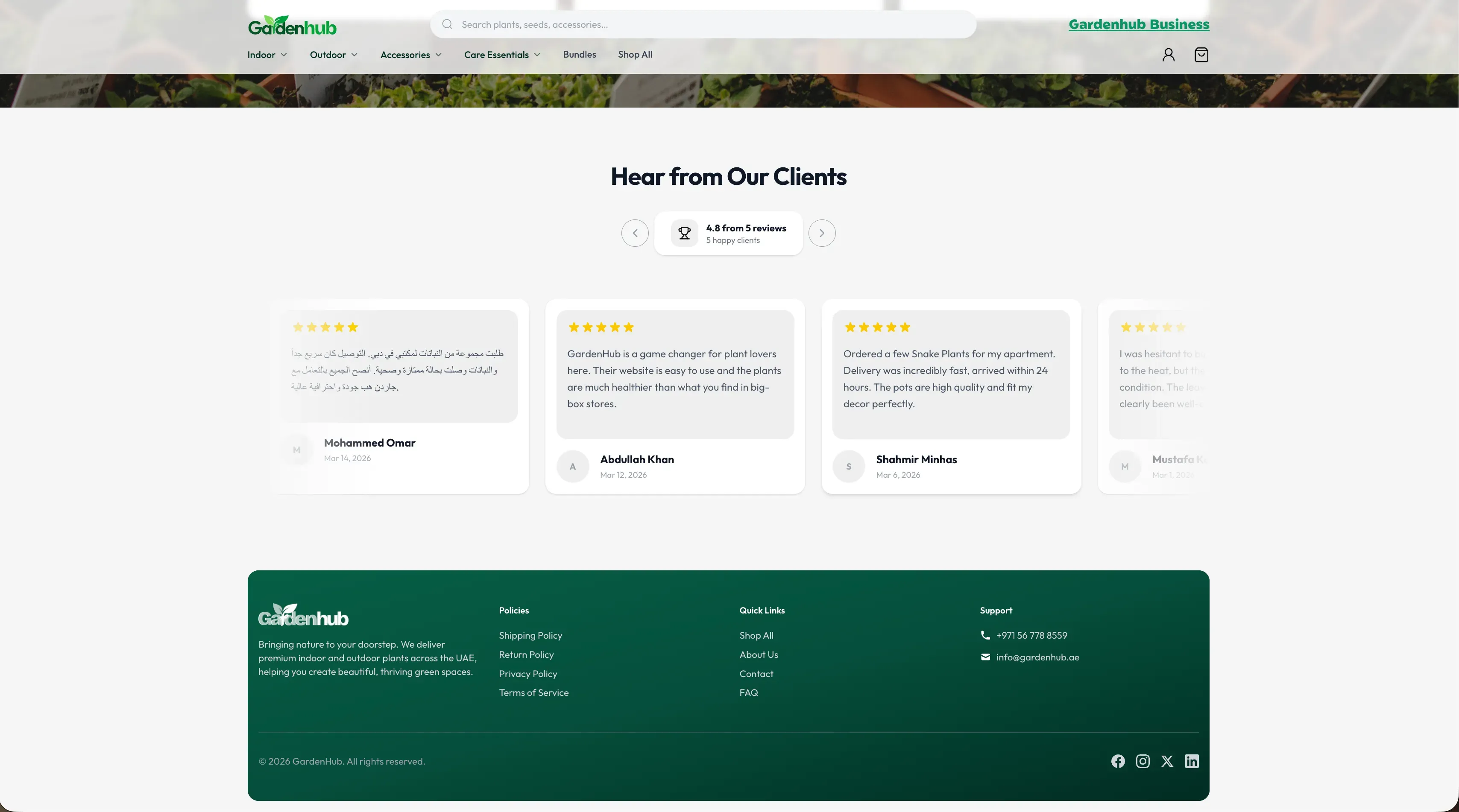Select Shahmir Minhas's Snake Plants review
Screen dimensions: 1459x812
tap(949, 379)
